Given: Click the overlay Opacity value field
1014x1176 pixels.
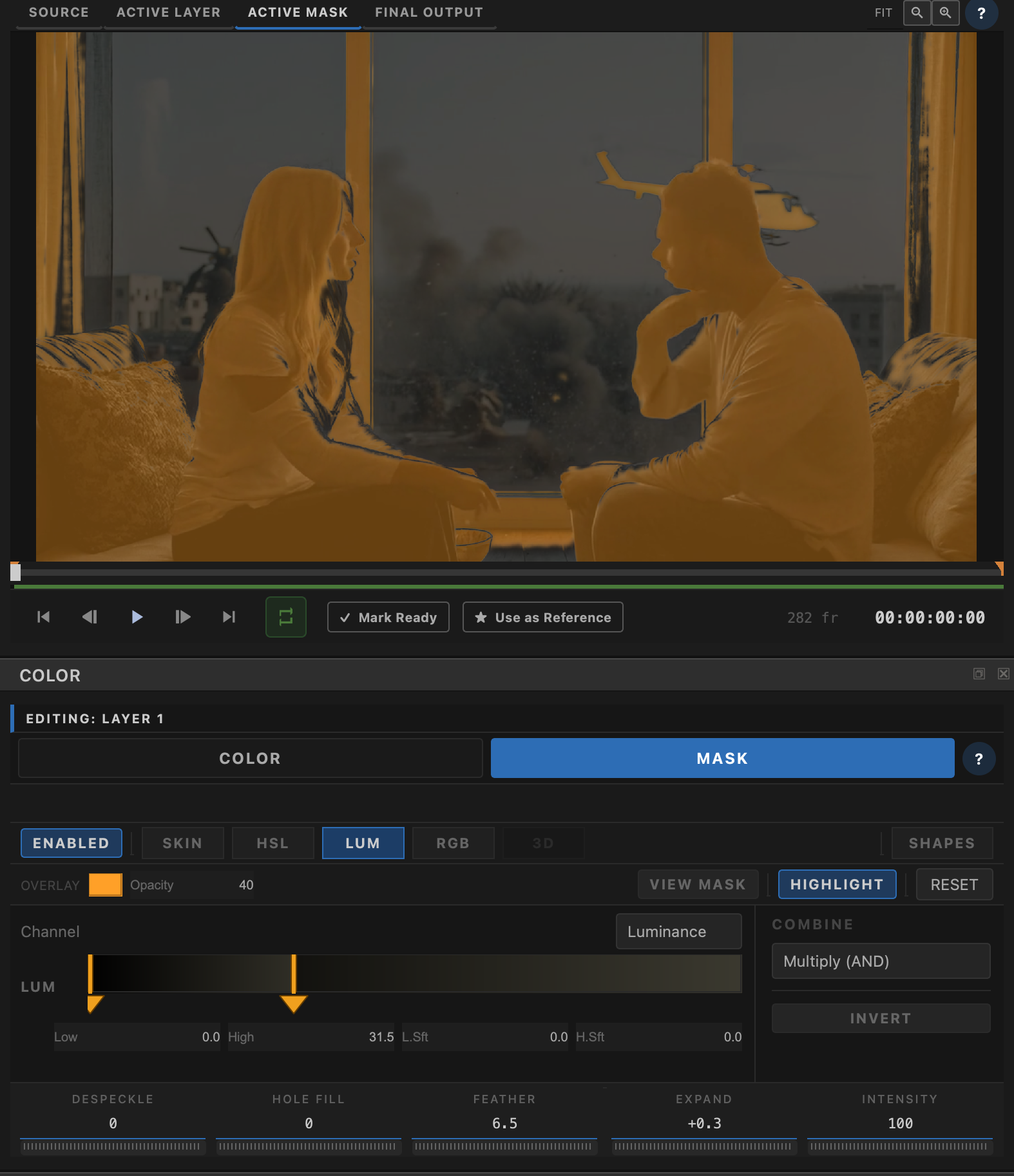Looking at the screenshot, I should point(192,885).
